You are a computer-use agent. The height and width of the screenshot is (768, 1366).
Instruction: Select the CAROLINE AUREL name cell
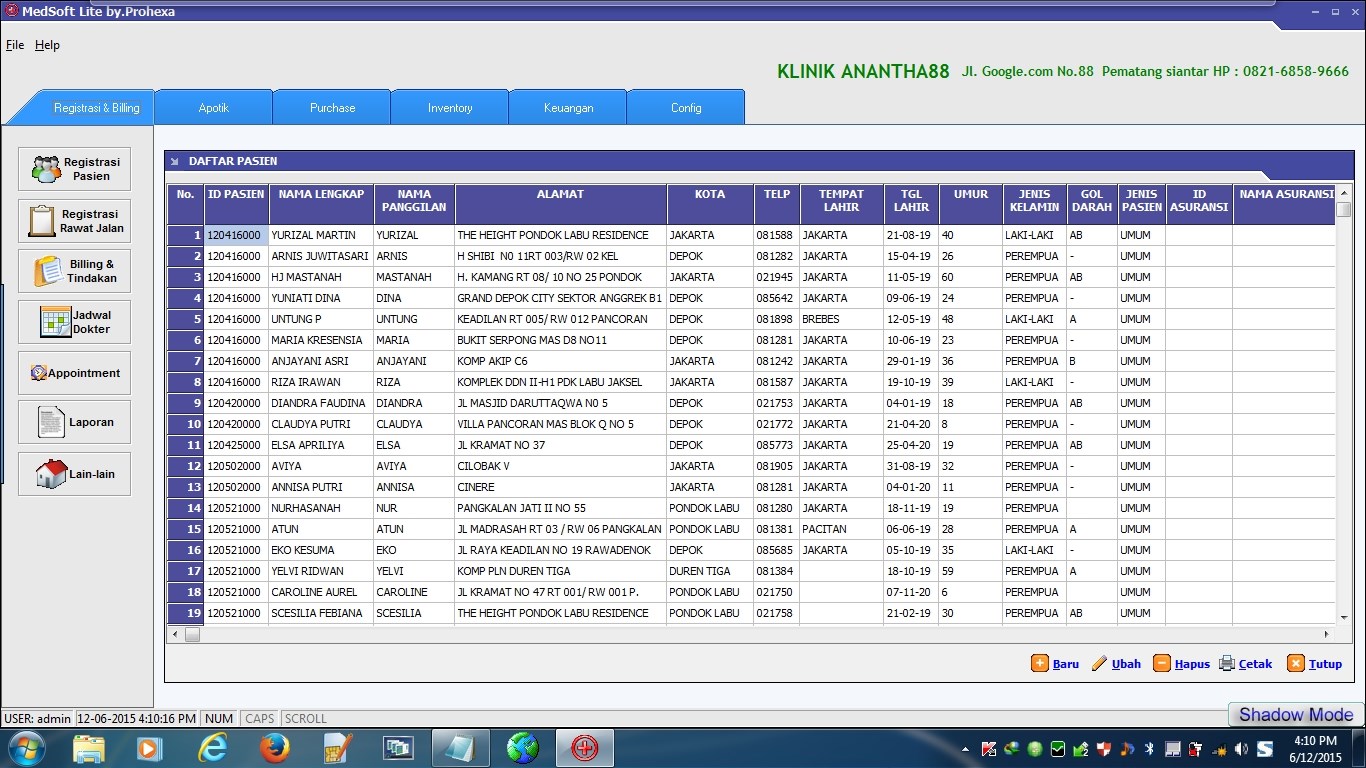321,592
